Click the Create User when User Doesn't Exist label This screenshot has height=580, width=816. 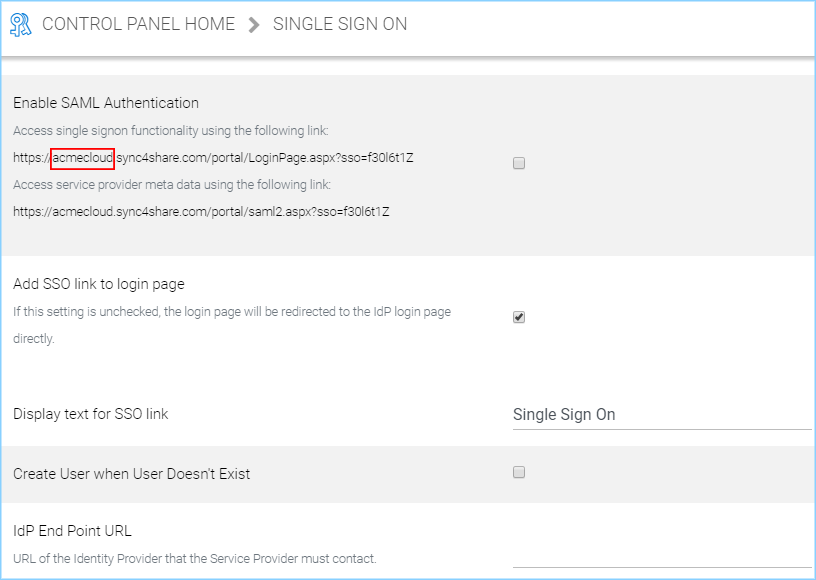tap(132, 474)
